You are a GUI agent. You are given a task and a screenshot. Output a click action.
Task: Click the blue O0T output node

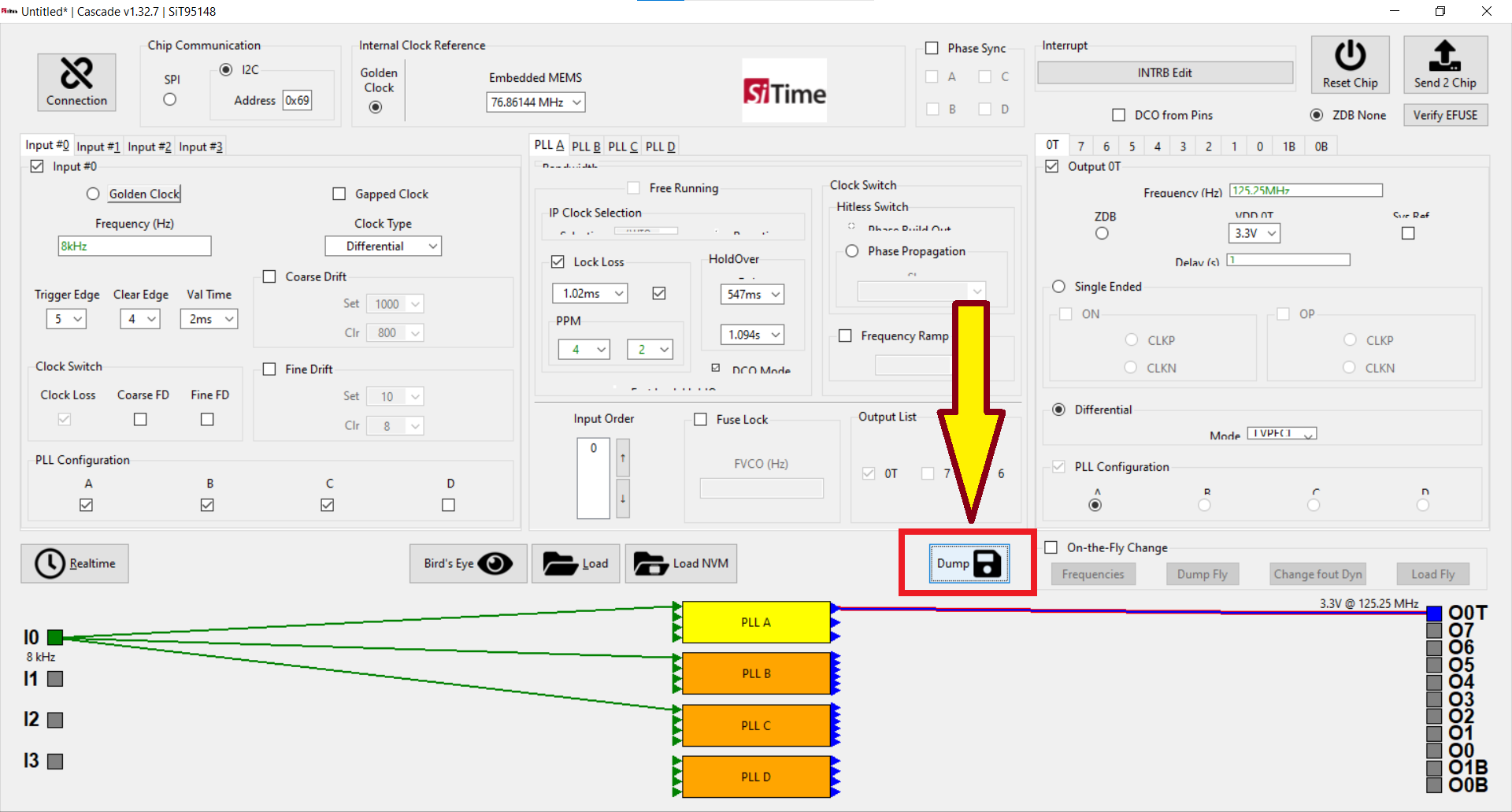1434,614
